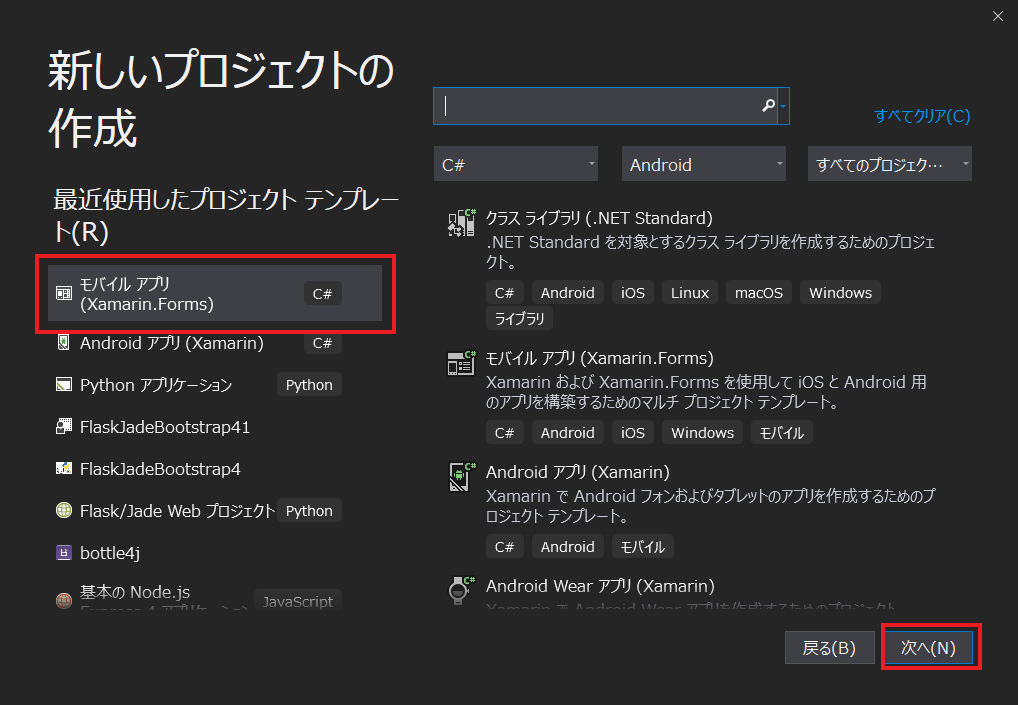The height and width of the screenshot is (705, 1018).
Task: Click the FlaskJadeBootstrap41 template icon
Action: click(x=64, y=427)
